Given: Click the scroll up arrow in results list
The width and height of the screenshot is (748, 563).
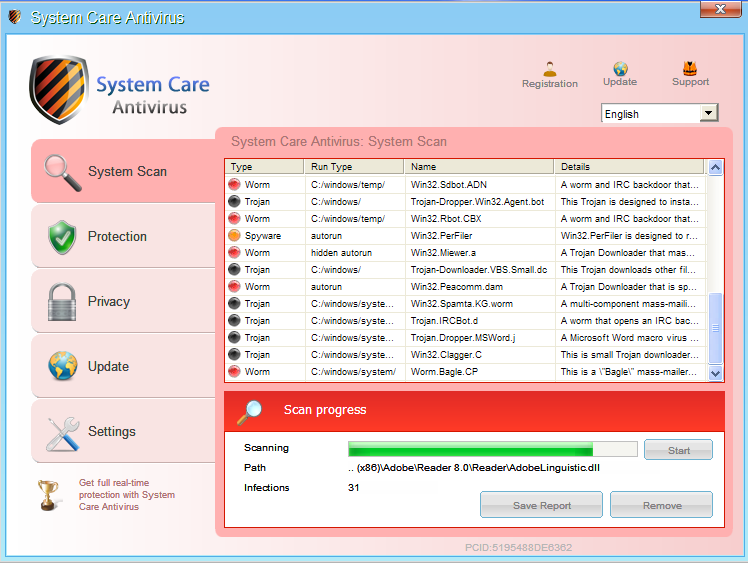Looking at the screenshot, I should point(714,168).
